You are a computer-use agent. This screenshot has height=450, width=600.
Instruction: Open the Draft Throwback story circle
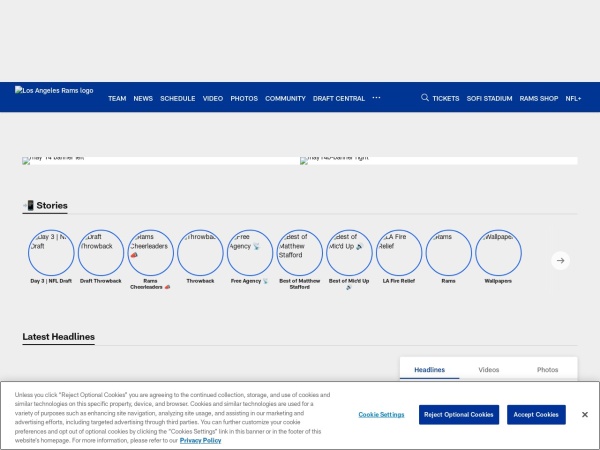point(101,253)
